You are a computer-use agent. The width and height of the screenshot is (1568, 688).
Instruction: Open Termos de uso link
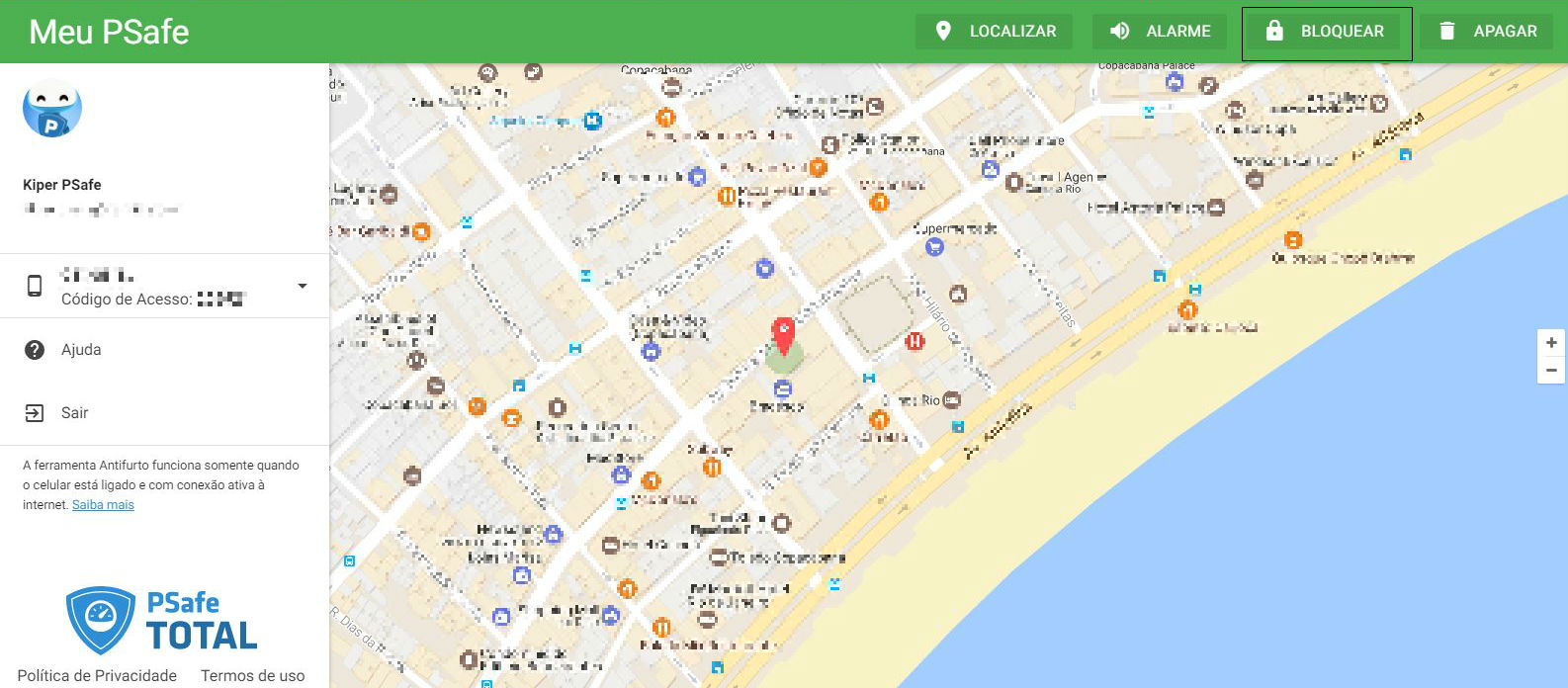(x=253, y=676)
